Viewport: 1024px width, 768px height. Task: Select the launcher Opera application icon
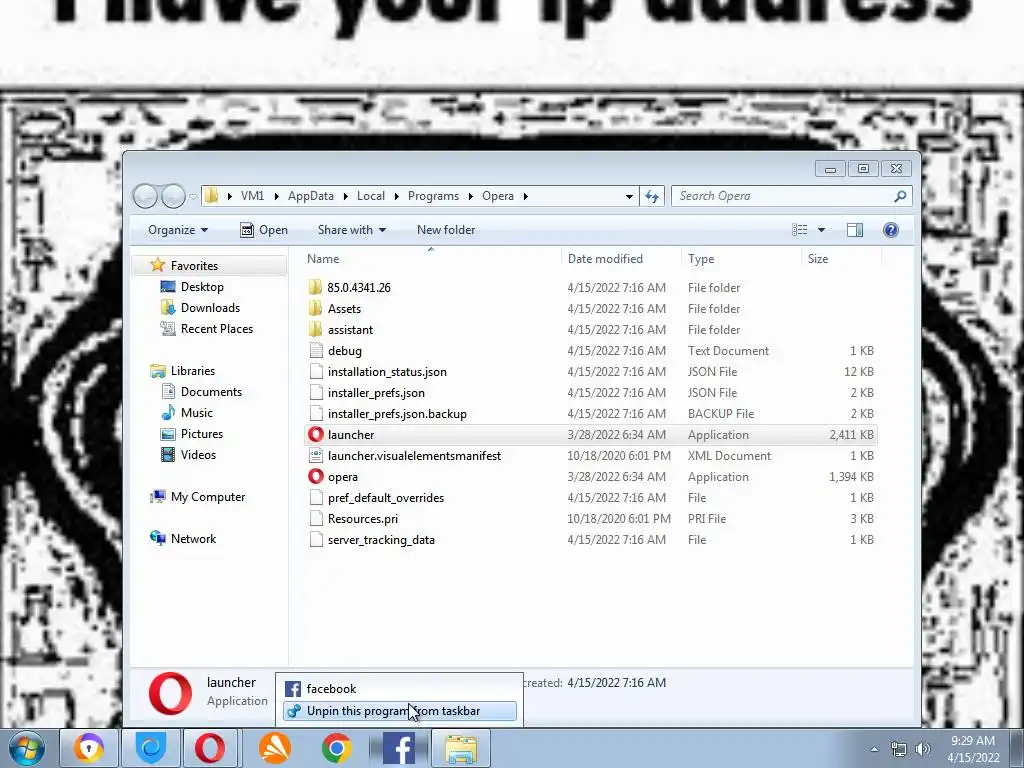[316, 434]
